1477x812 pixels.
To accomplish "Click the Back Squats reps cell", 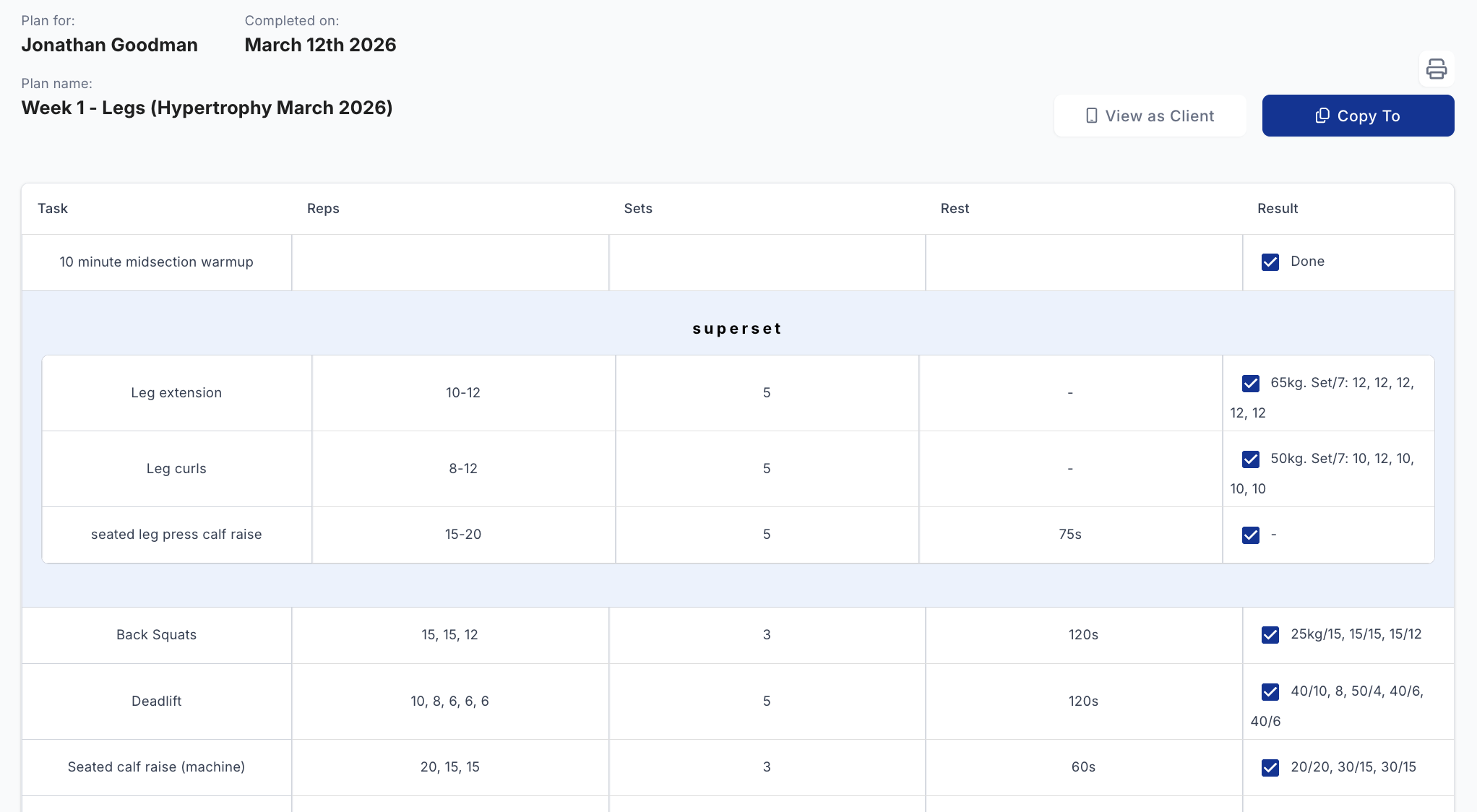I will pos(449,635).
